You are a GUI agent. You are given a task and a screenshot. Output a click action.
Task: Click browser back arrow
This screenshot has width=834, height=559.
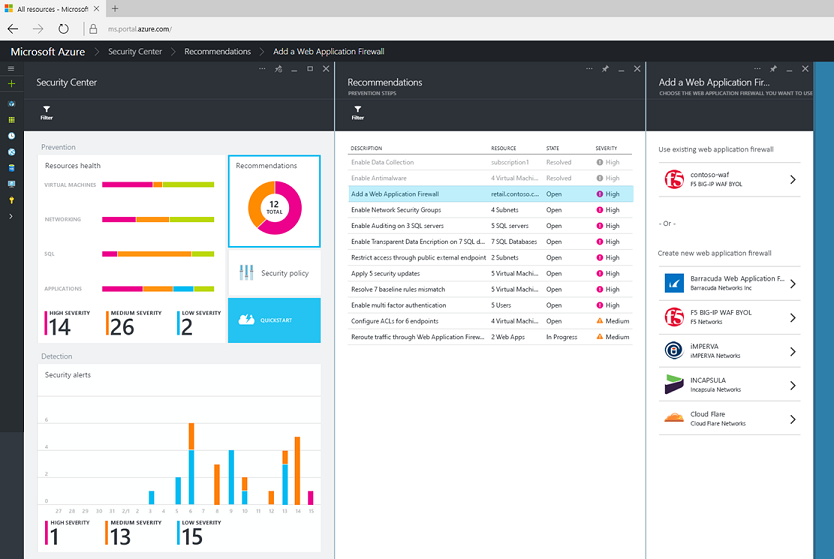[x=13, y=29]
